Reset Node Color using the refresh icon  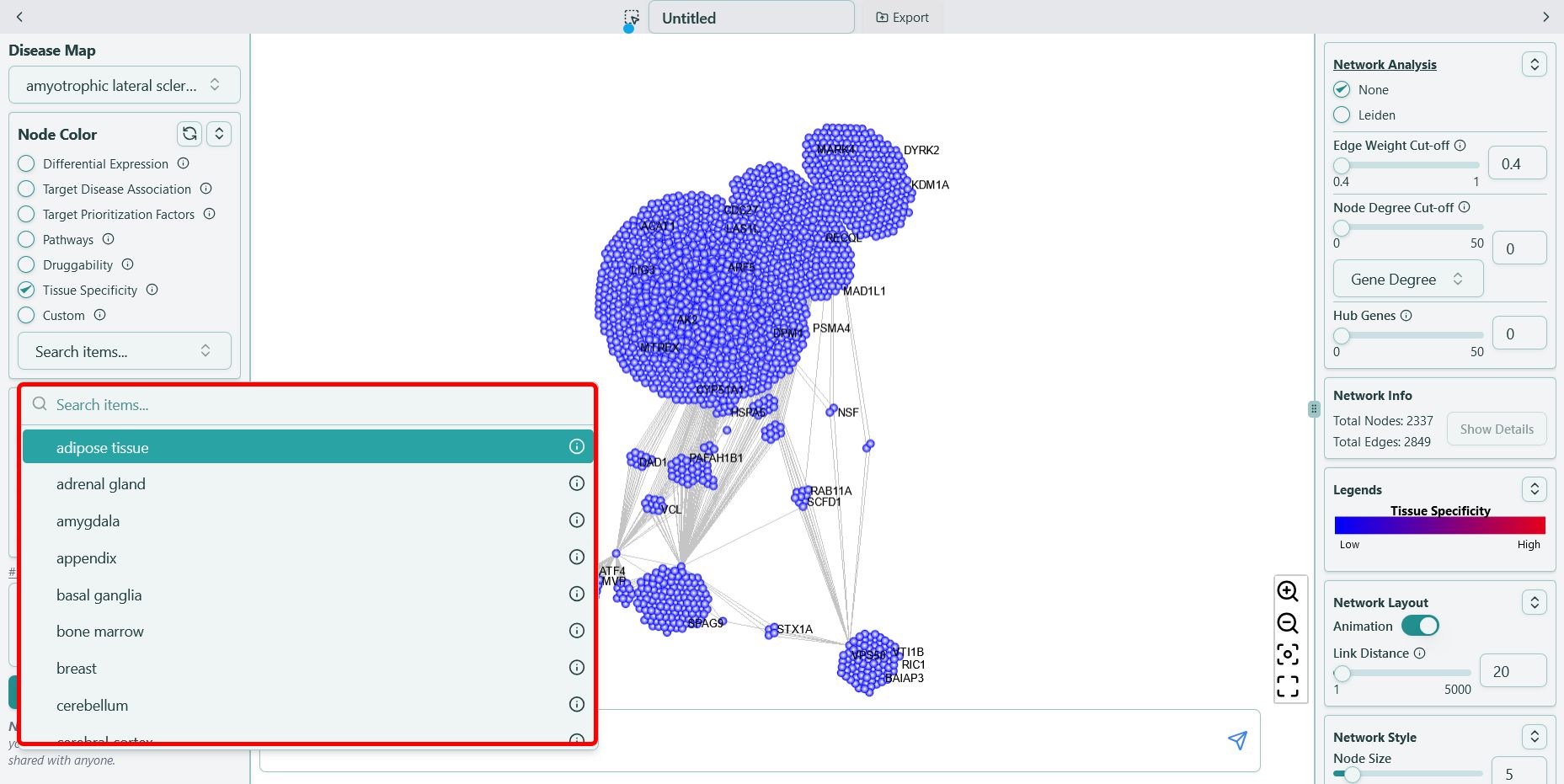click(189, 133)
